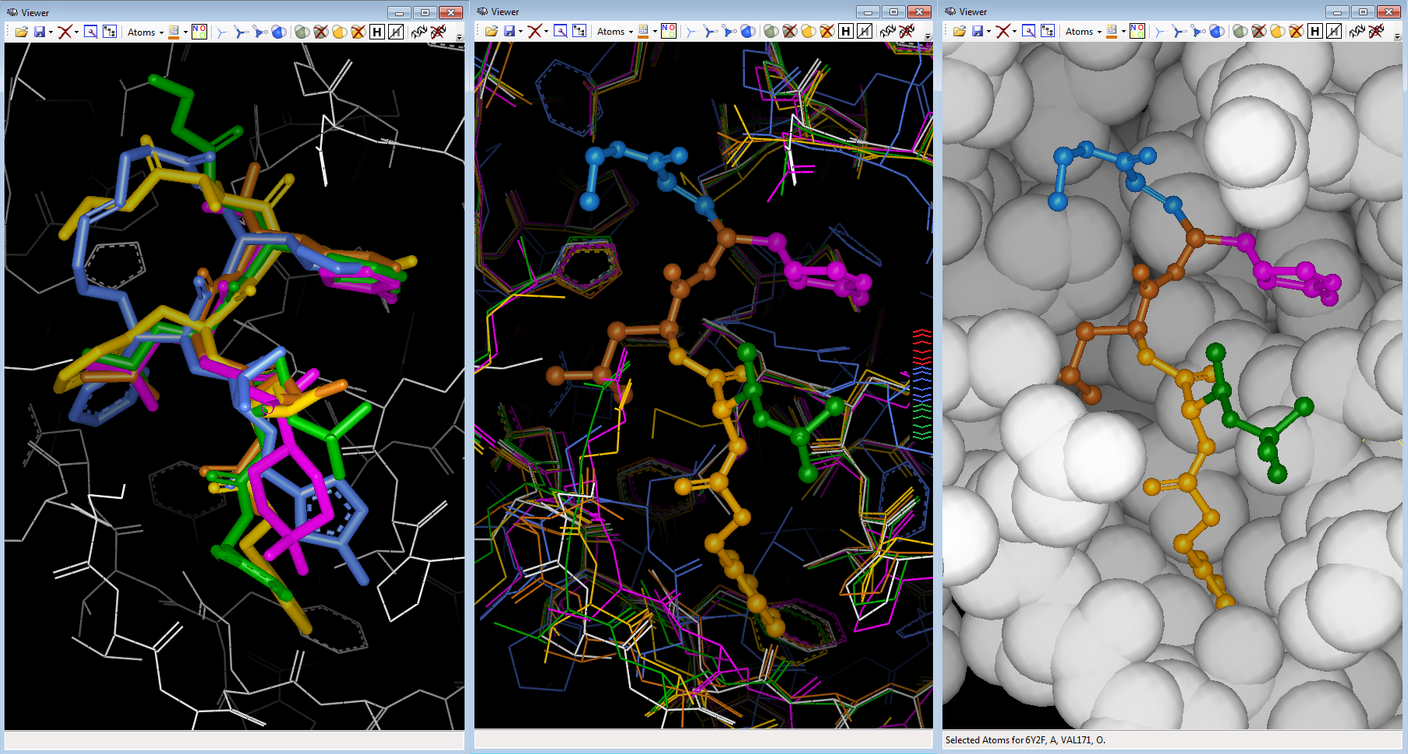The height and width of the screenshot is (754, 1408).
Task: Open the structure tree icon in left viewer
Action: coord(109,32)
